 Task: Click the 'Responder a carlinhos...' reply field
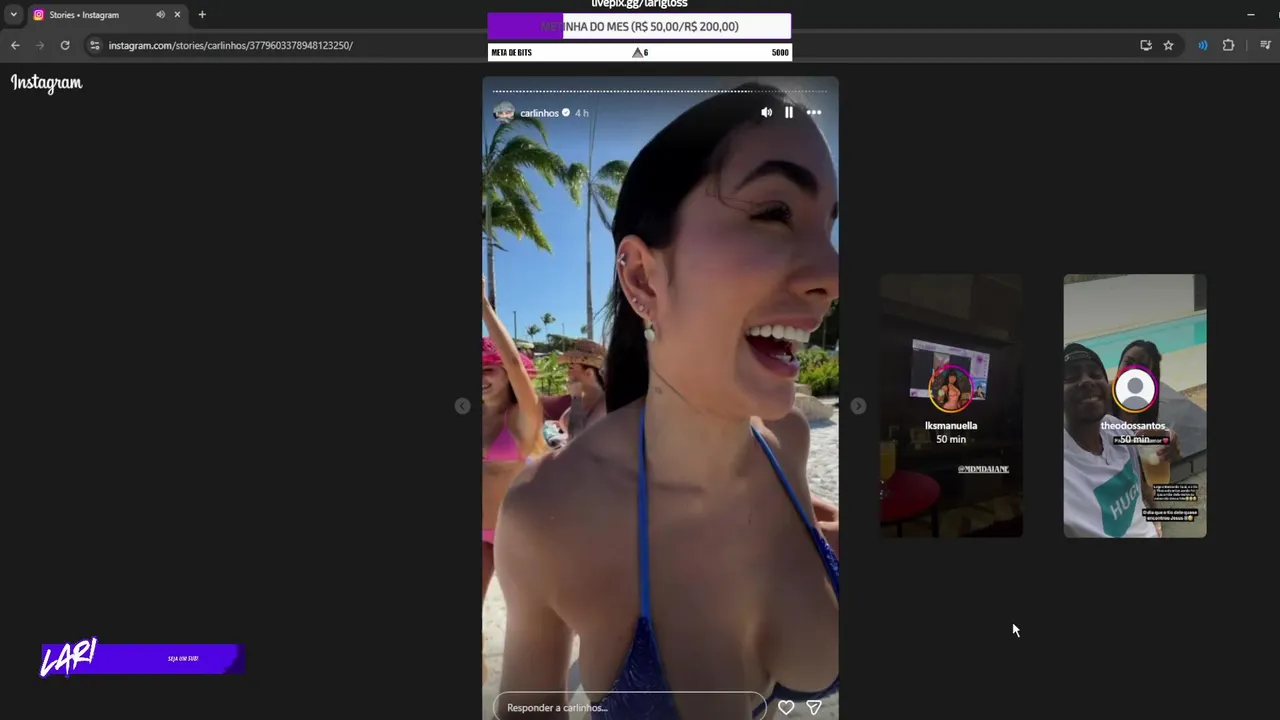(x=630, y=707)
